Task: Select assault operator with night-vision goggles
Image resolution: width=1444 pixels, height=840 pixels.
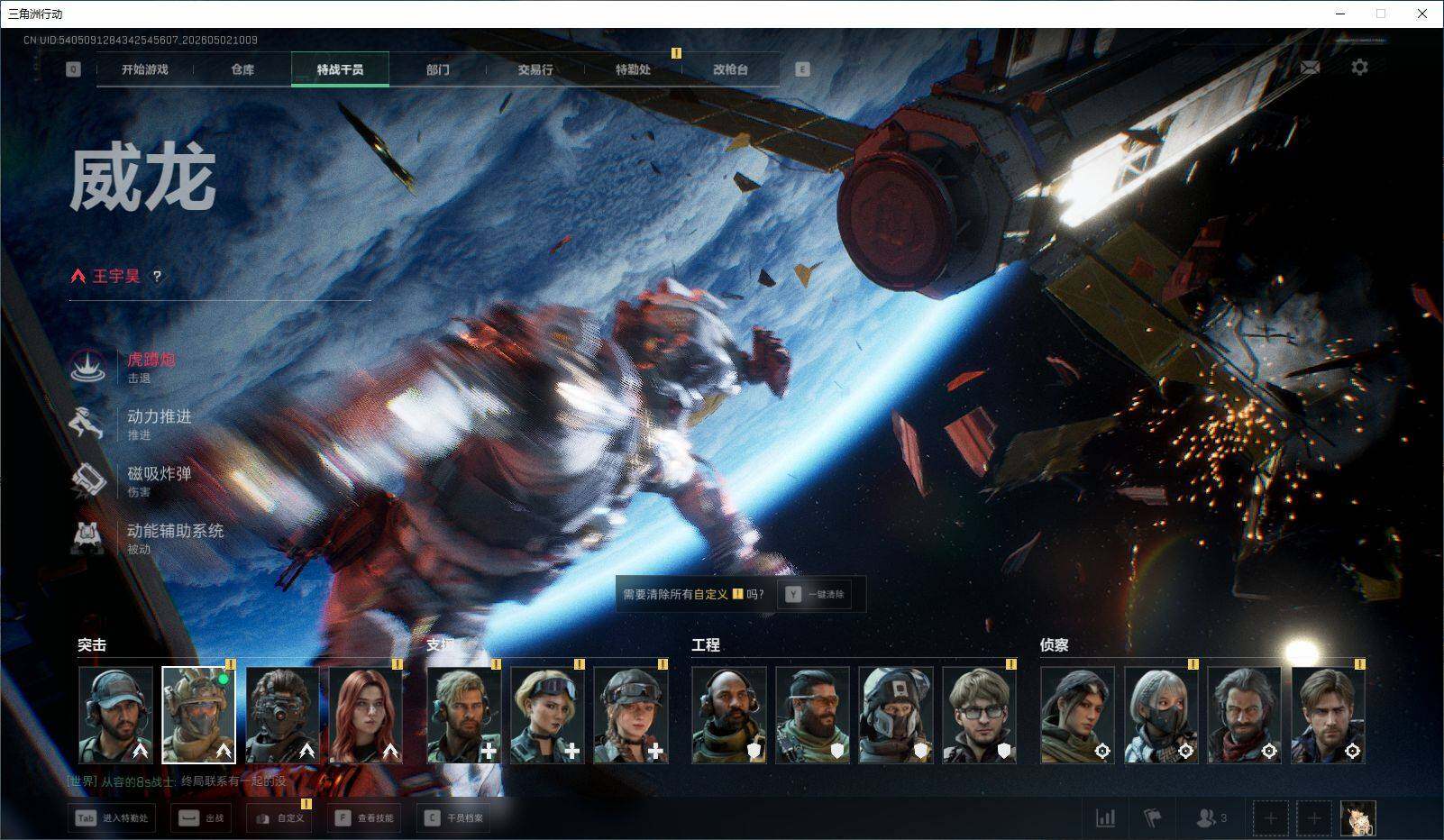Action: (282, 715)
